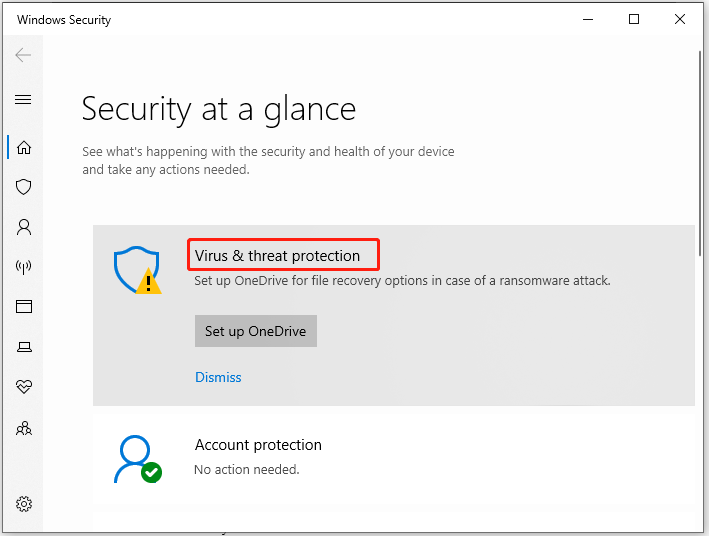The image size is (709, 536).
Task: Open Device performance & health heart icon
Action: 24,387
